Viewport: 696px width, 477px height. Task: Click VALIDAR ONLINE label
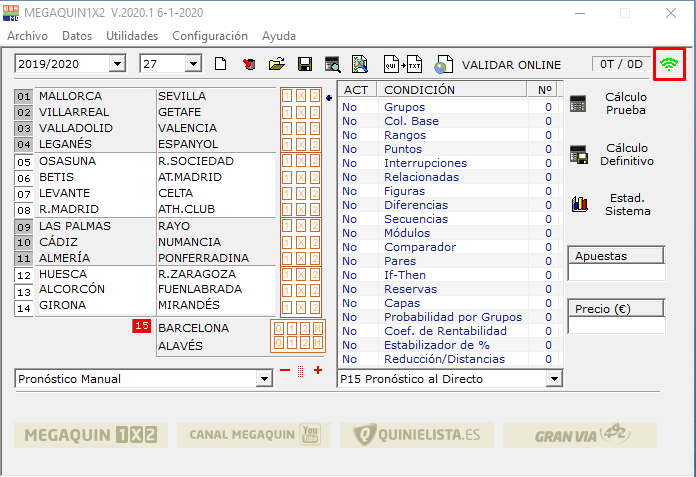(x=511, y=65)
